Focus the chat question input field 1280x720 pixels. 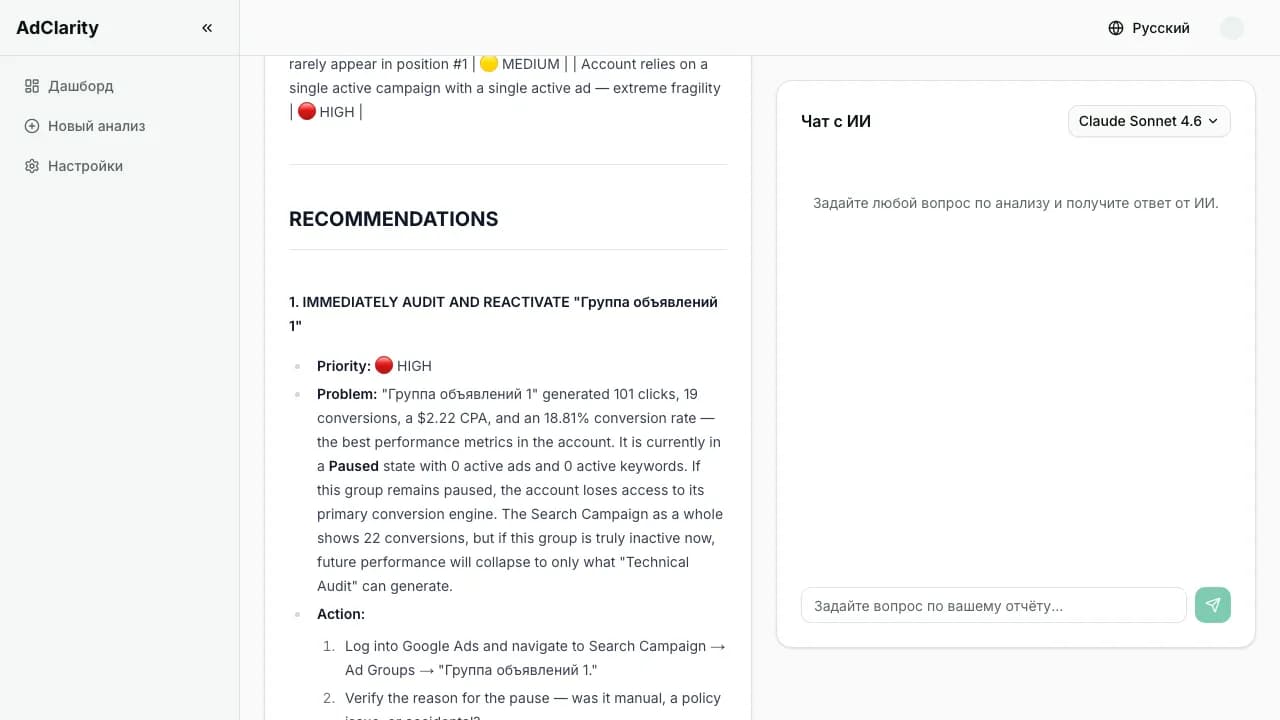pyautogui.click(x=993, y=605)
